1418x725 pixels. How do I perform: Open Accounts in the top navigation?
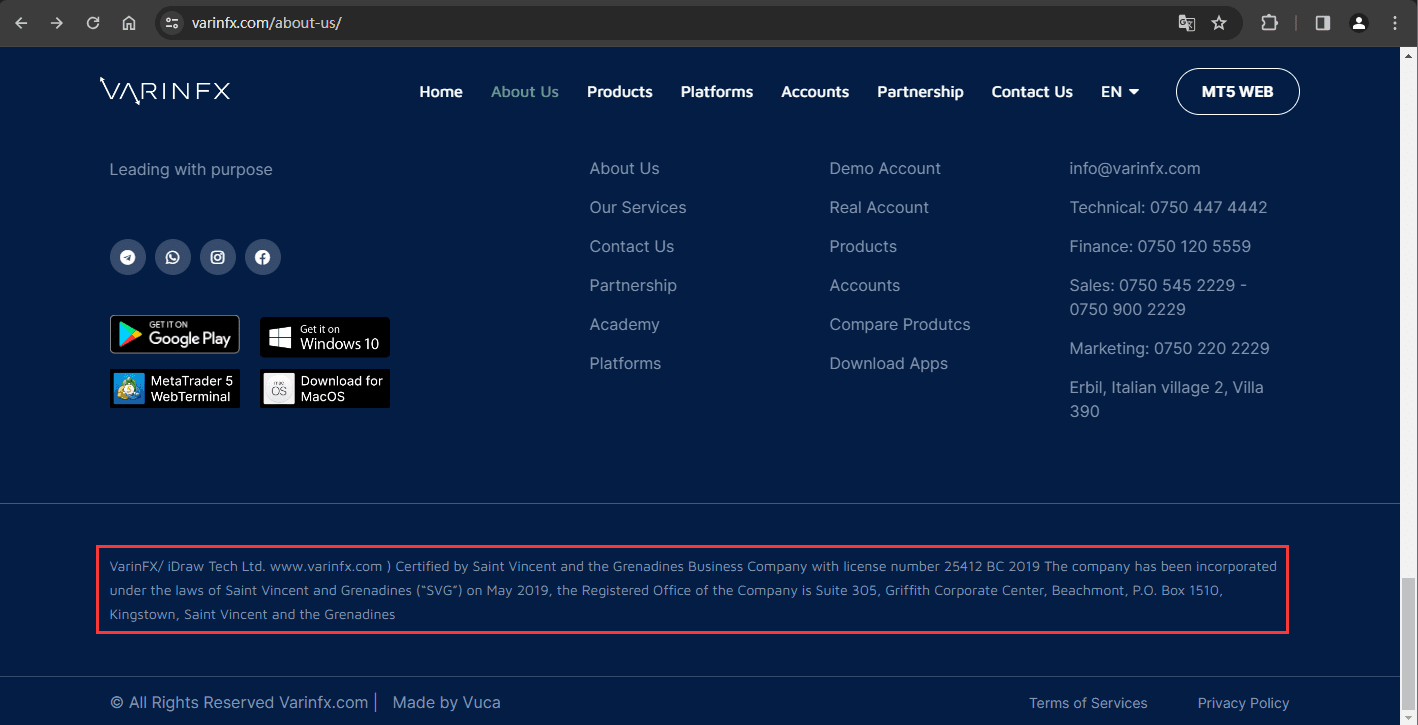(815, 92)
